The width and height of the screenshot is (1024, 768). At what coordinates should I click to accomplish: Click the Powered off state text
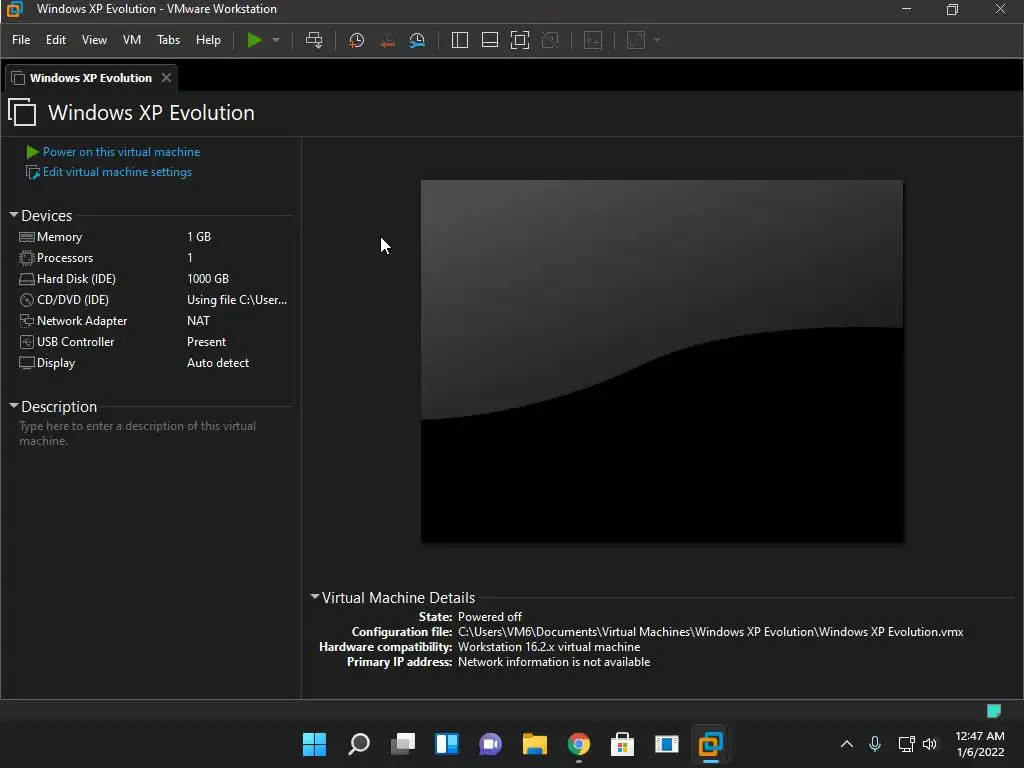490,616
